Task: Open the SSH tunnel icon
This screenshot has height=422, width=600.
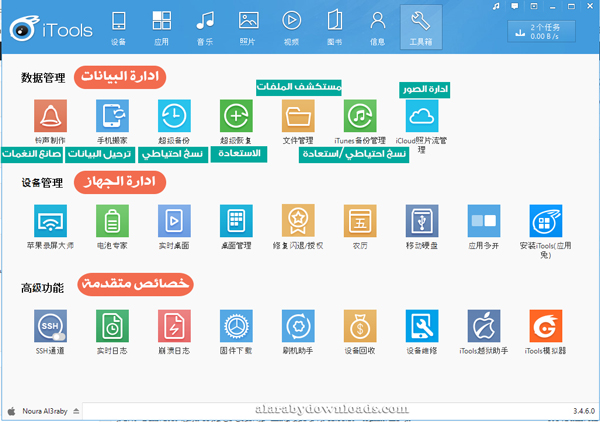Action: [50, 326]
